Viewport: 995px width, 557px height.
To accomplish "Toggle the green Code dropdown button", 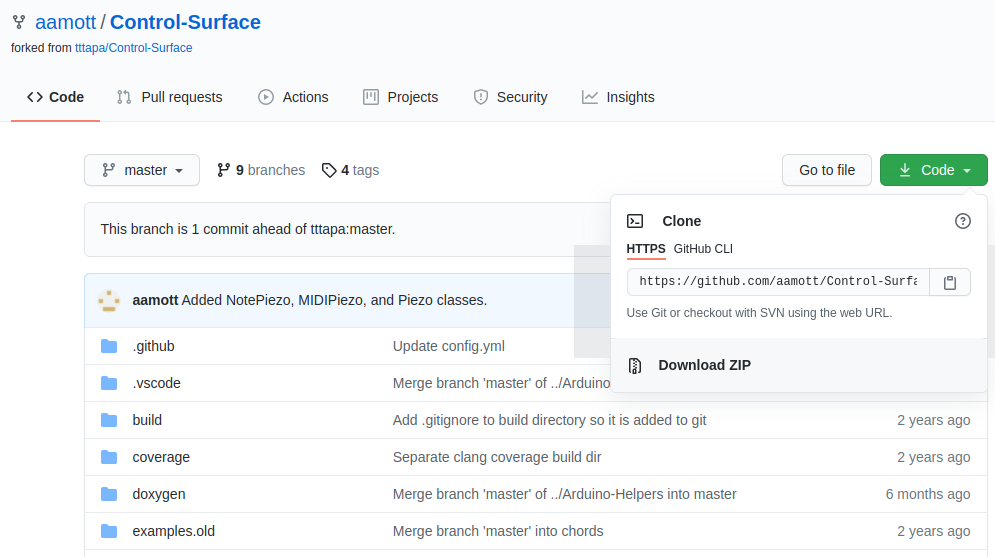I will coord(933,170).
